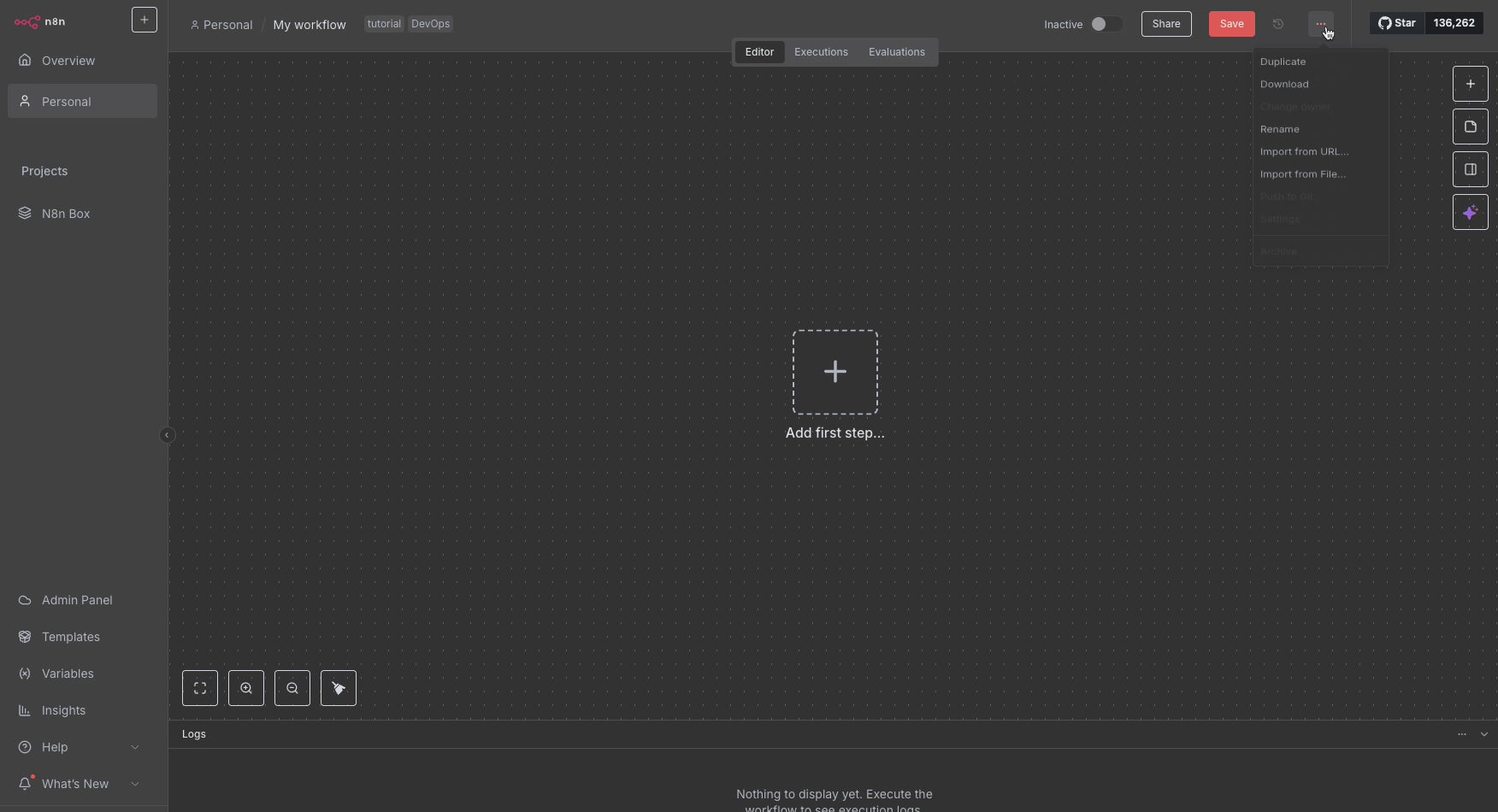Click the plus icon to add a node

click(x=1470, y=84)
